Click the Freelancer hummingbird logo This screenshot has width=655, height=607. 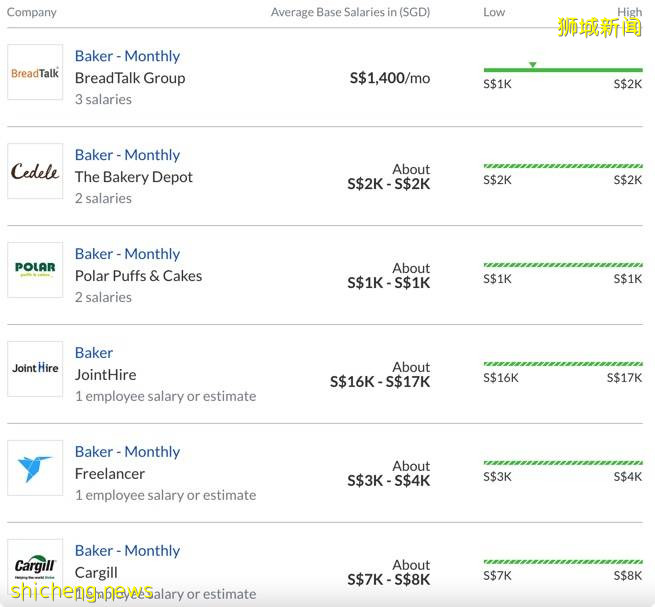[35, 468]
